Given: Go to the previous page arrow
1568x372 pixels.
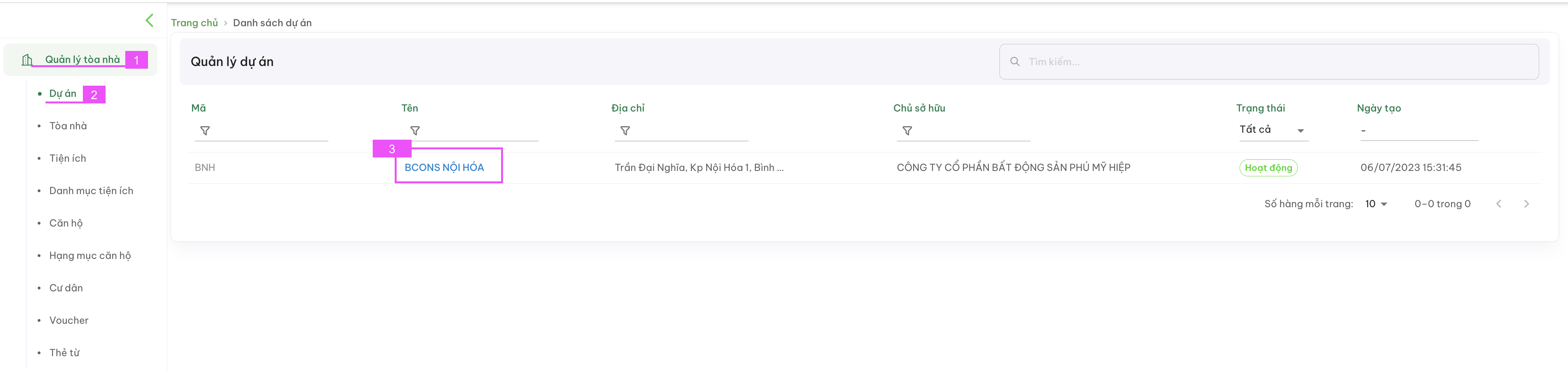Looking at the screenshot, I should pyautogui.click(x=1499, y=204).
